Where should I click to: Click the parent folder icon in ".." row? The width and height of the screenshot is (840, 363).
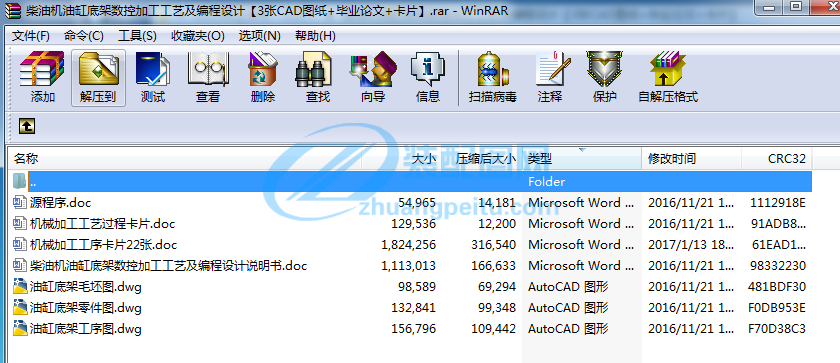tap(20, 181)
